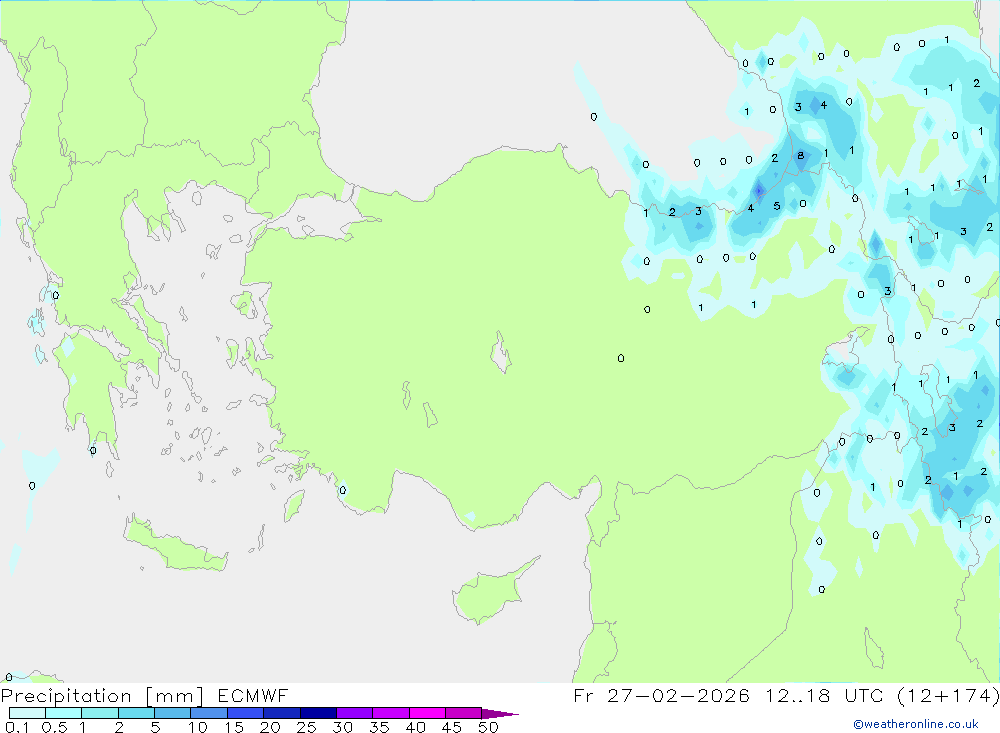Viewport: 1000px width, 733px height.
Task: Select the 0.5–1 mm legend color swatch
Action: [64, 713]
